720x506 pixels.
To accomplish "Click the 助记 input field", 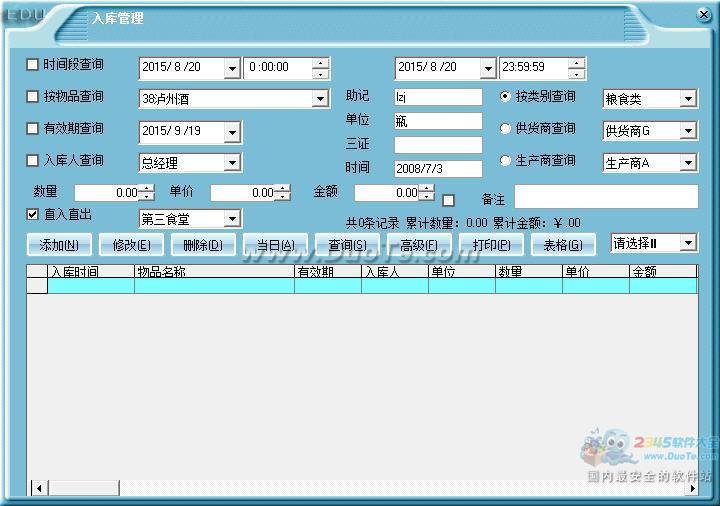I will 438,97.
